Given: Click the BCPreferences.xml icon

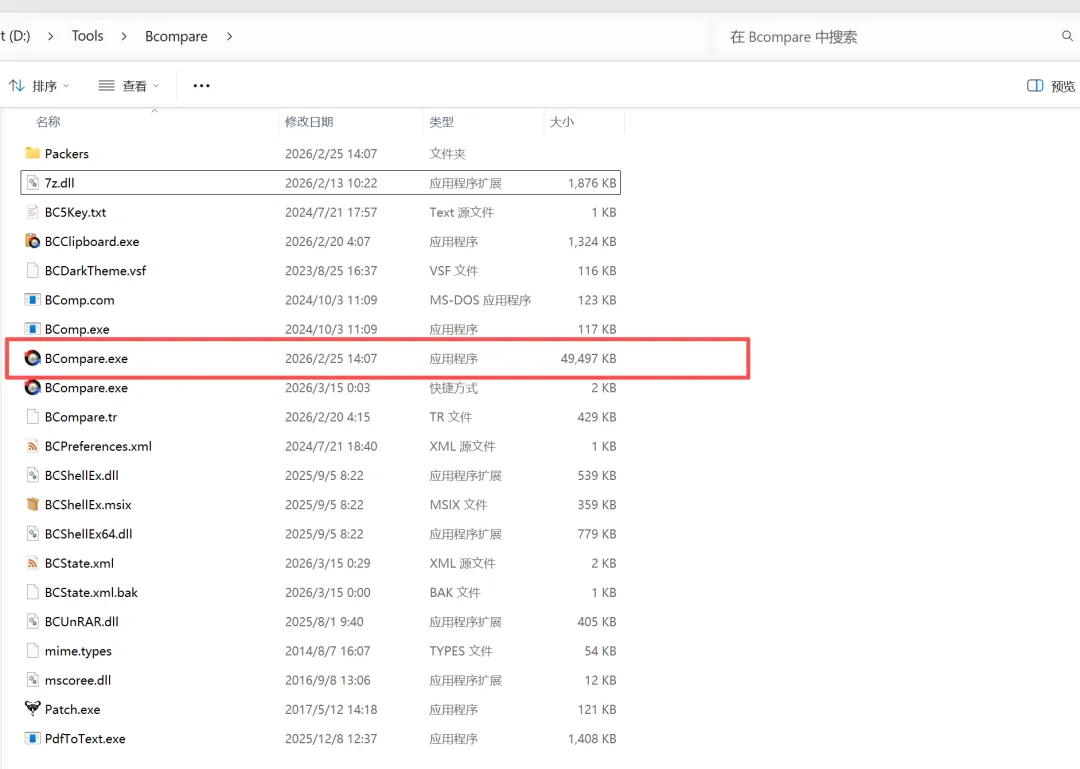Looking at the screenshot, I should (x=32, y=446).
